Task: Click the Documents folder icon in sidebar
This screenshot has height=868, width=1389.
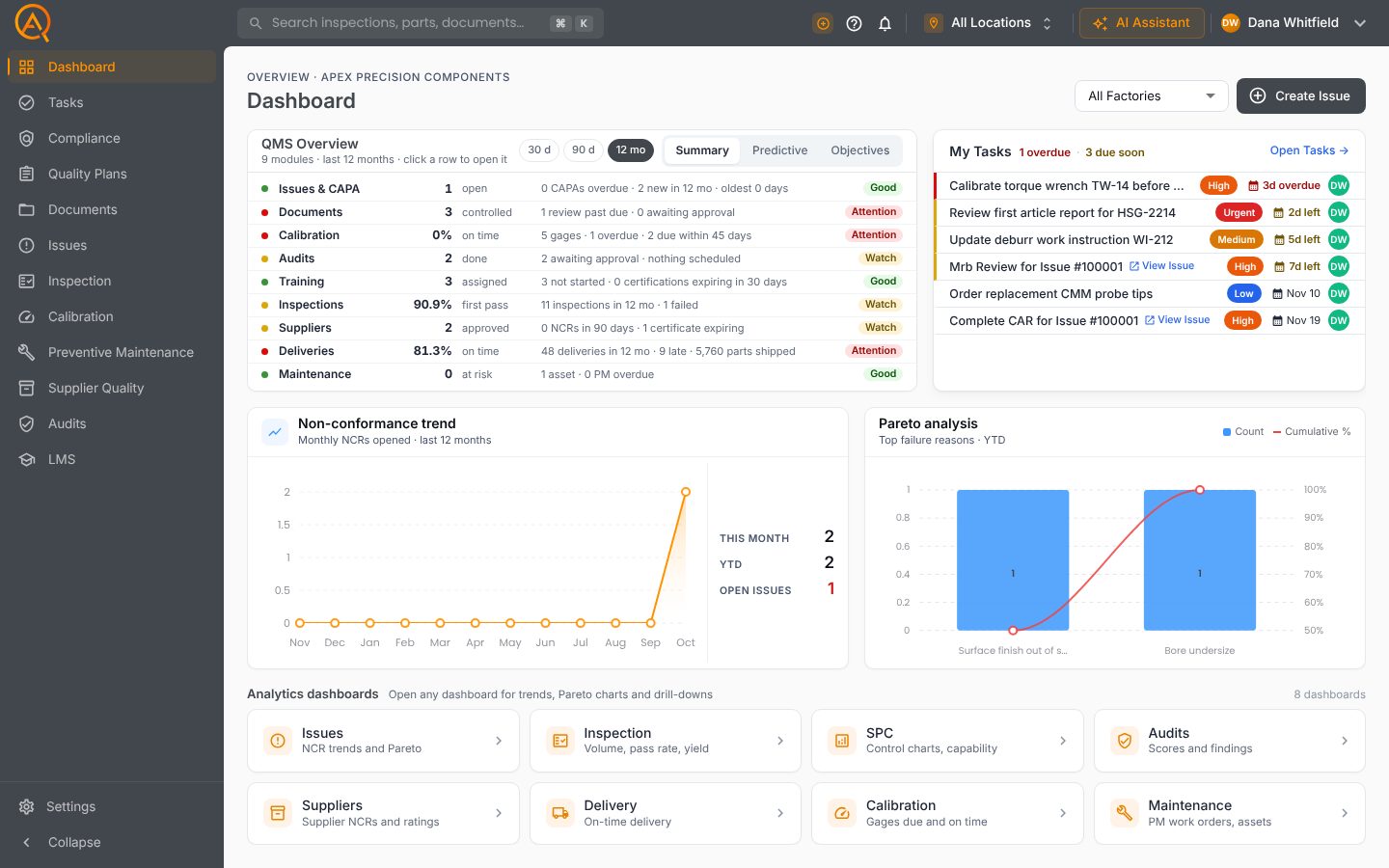Action: [x=27, y=209]
